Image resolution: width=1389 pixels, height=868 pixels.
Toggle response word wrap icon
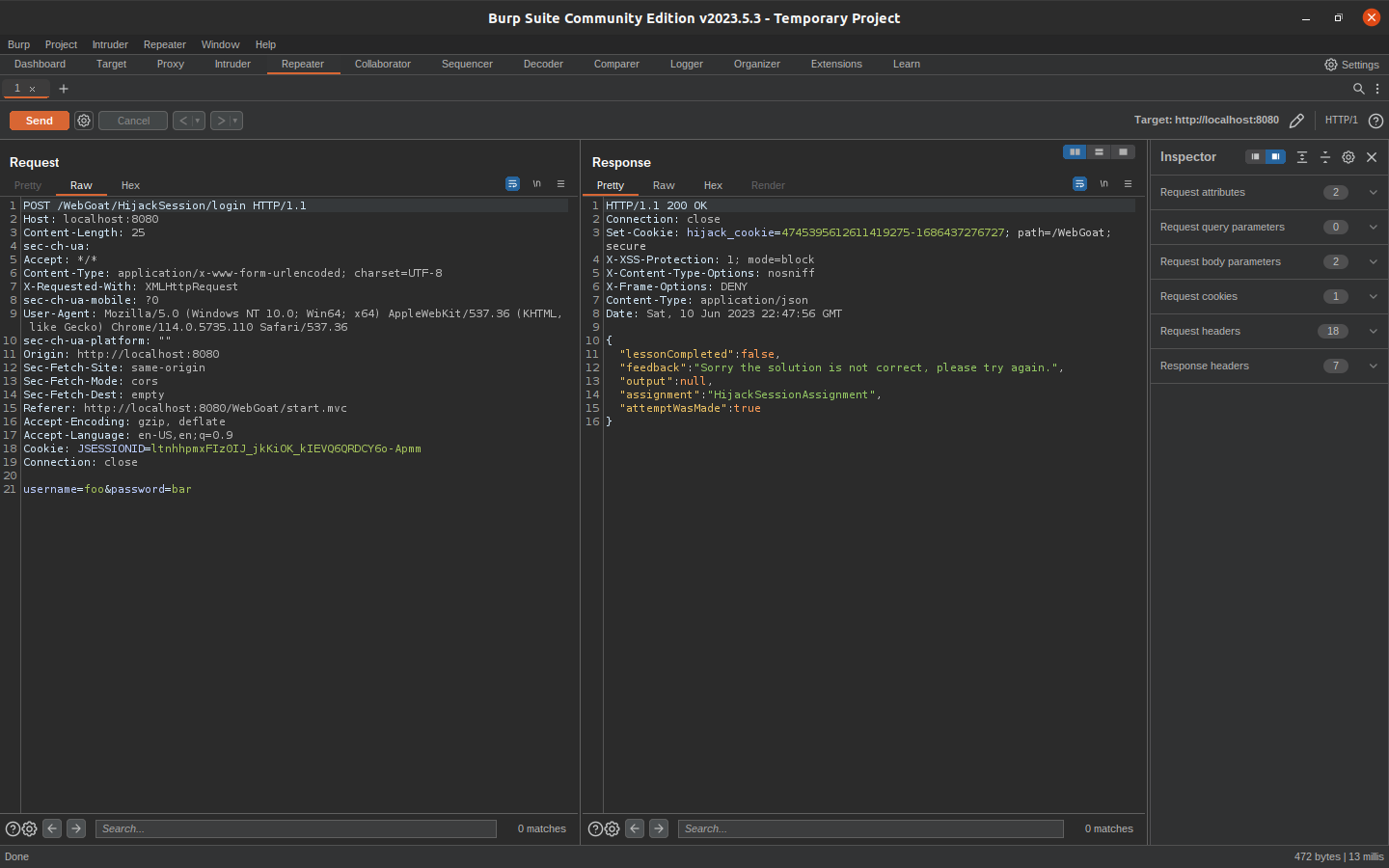[x=1079, y=183]
